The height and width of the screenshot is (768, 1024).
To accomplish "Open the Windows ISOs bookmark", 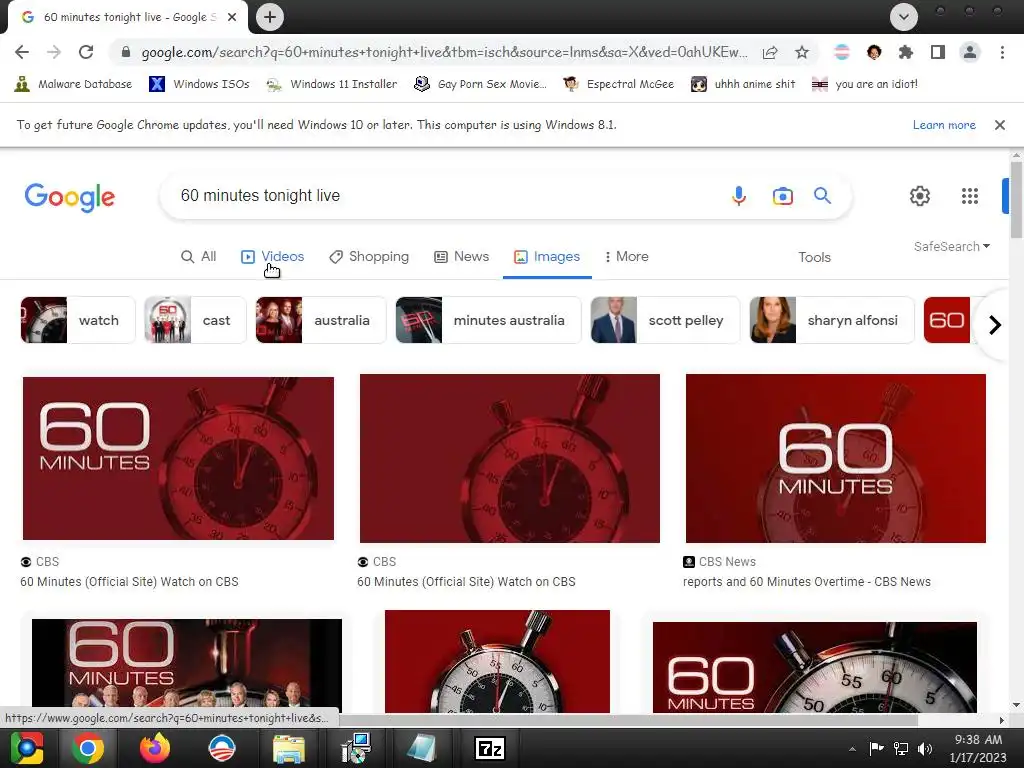I will (x=199, y=84).
